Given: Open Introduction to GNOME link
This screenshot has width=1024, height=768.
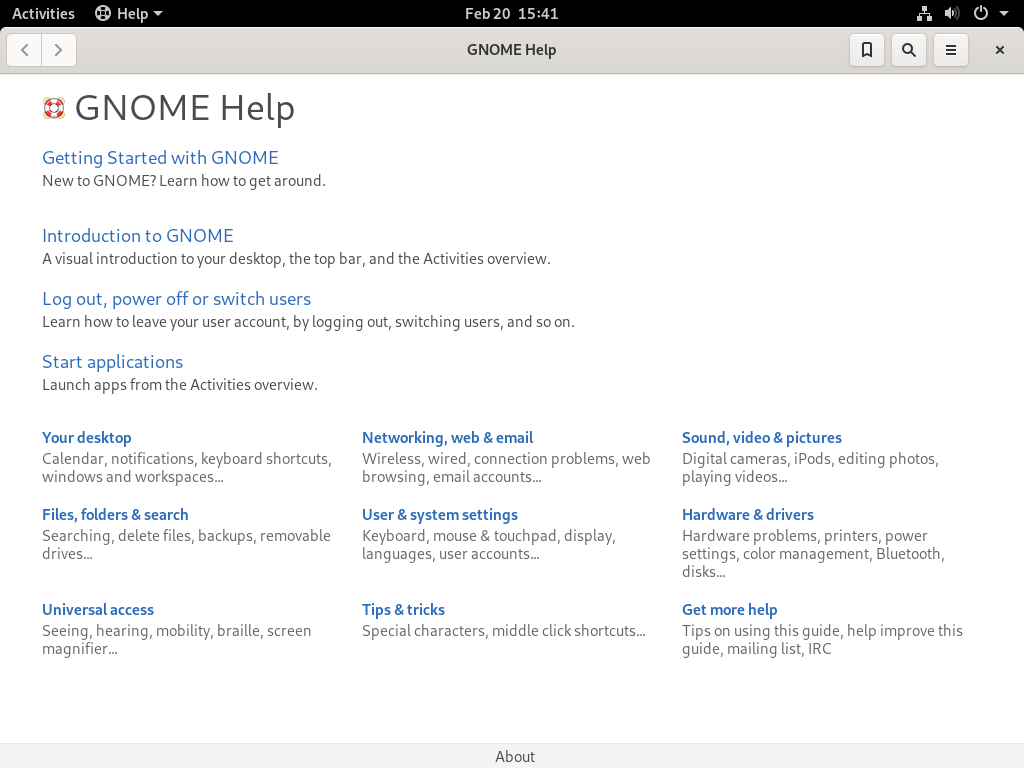Looking at the screenshot, I should [138, 235].
